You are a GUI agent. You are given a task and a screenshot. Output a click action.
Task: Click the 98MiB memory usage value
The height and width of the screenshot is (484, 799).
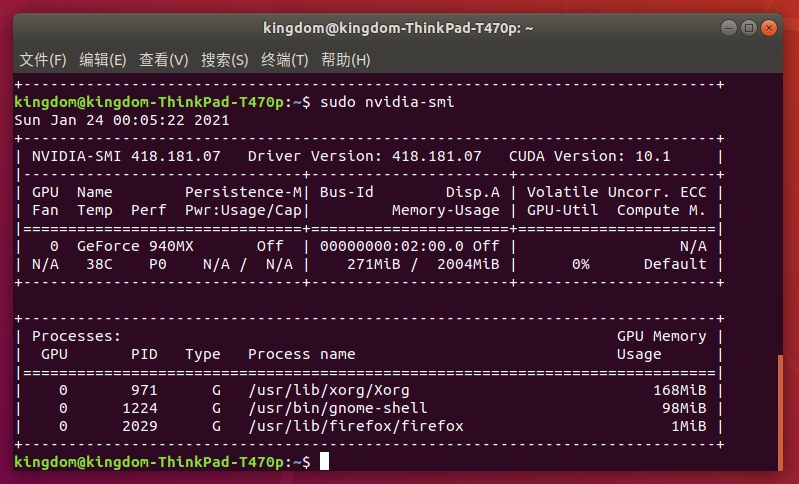click(x=684, y=408)
